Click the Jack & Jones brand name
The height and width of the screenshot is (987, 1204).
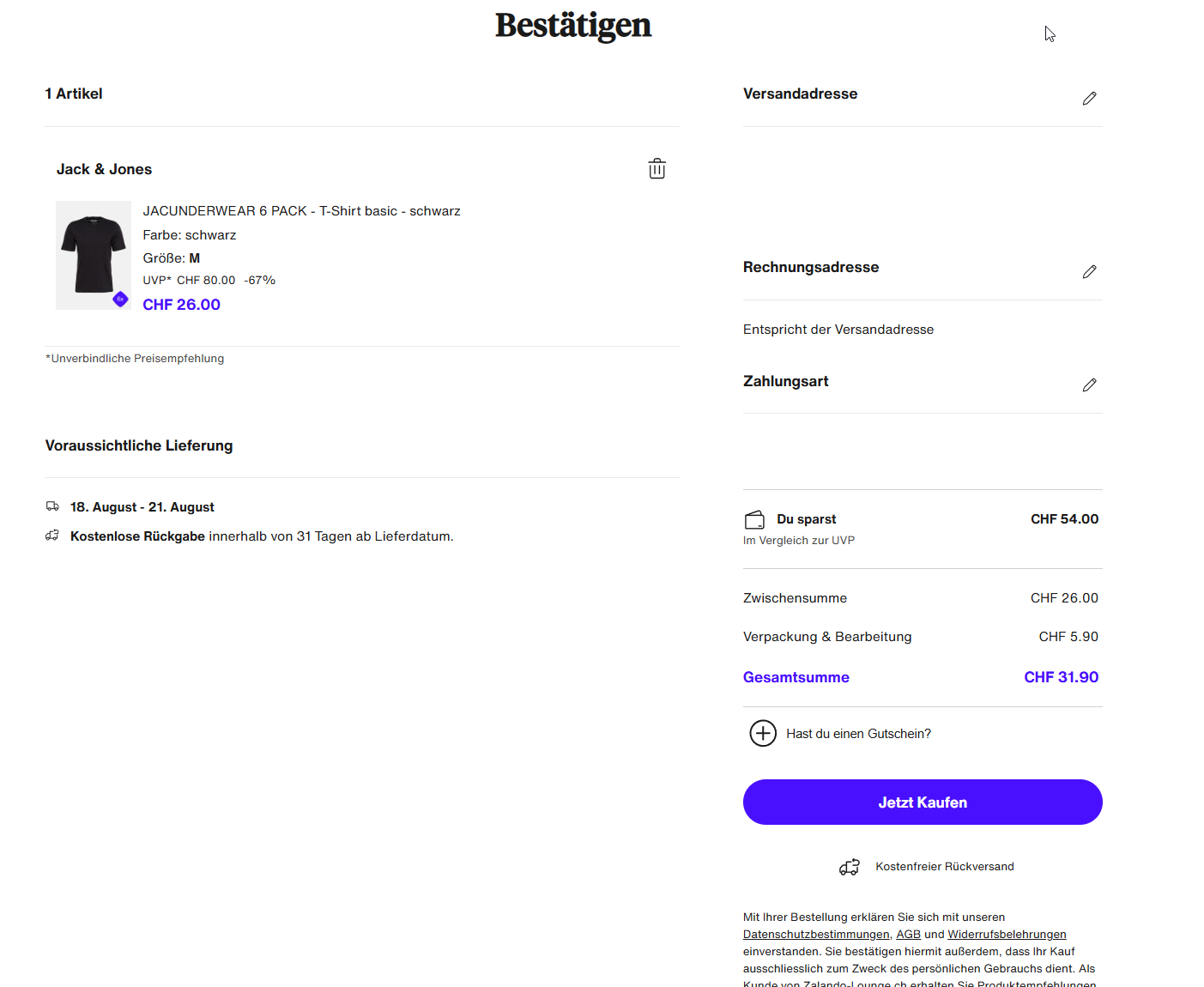(x=104, y=170)
